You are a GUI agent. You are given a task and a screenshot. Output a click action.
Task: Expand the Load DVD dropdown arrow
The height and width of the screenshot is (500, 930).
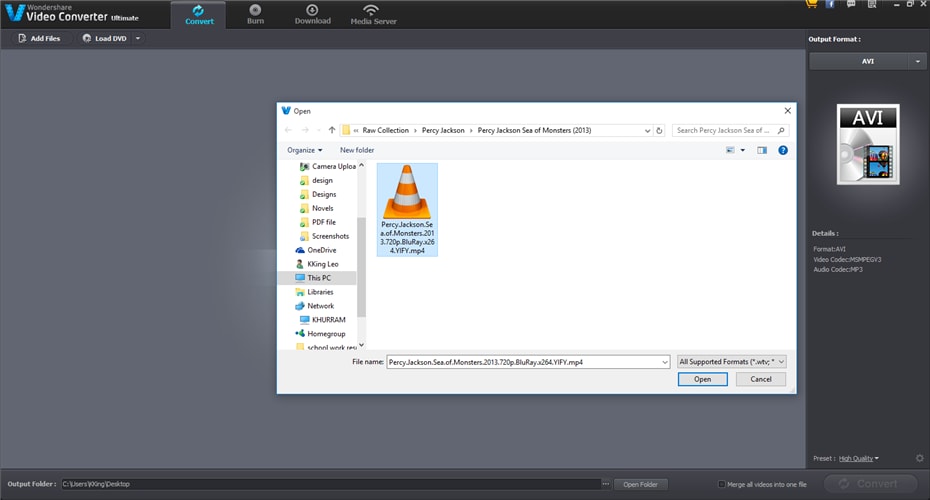tap(138, 38)
